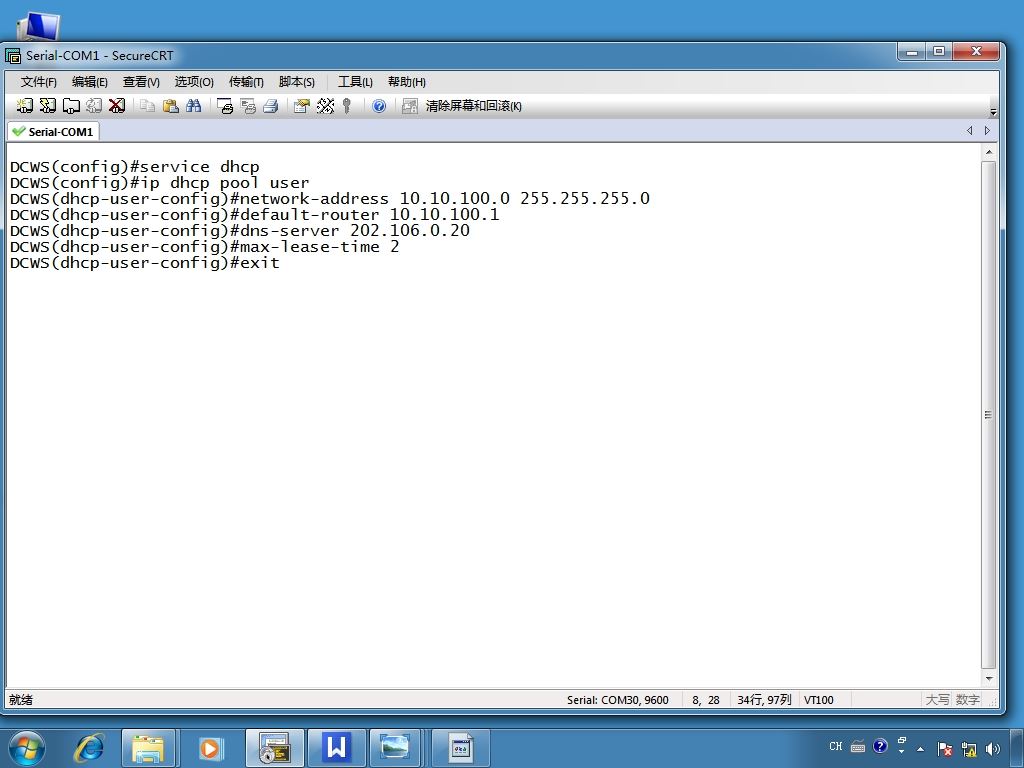Click the max-lease-time 2 line
1024x768 pixels.
204,247
